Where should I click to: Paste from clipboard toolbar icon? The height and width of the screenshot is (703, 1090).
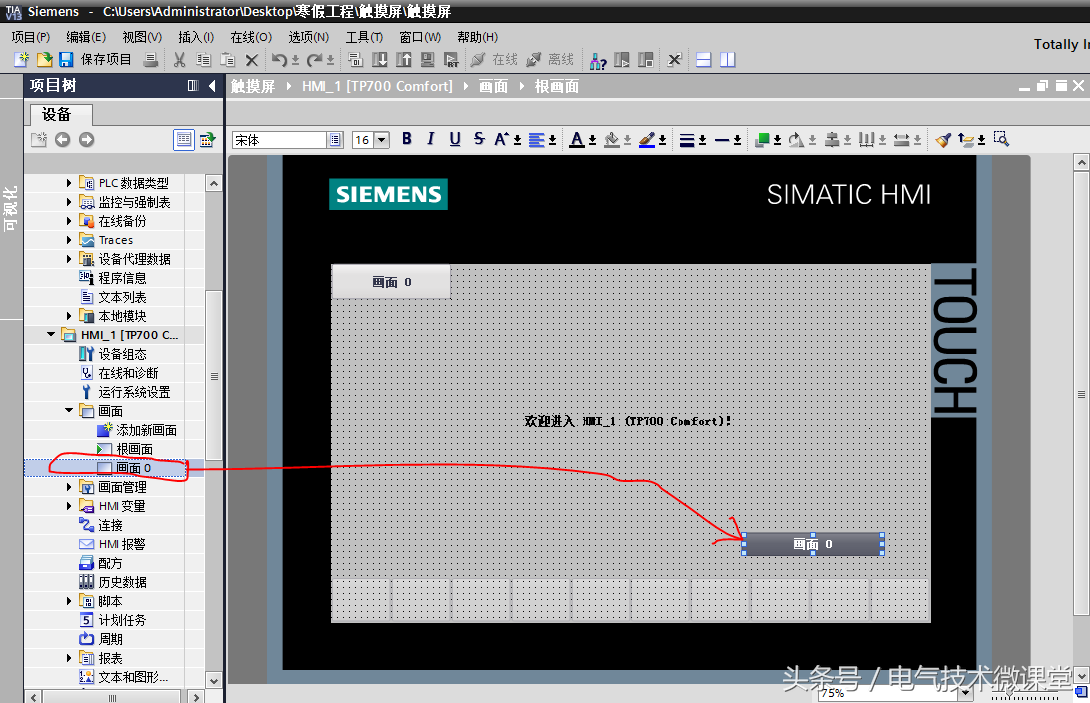227,60
